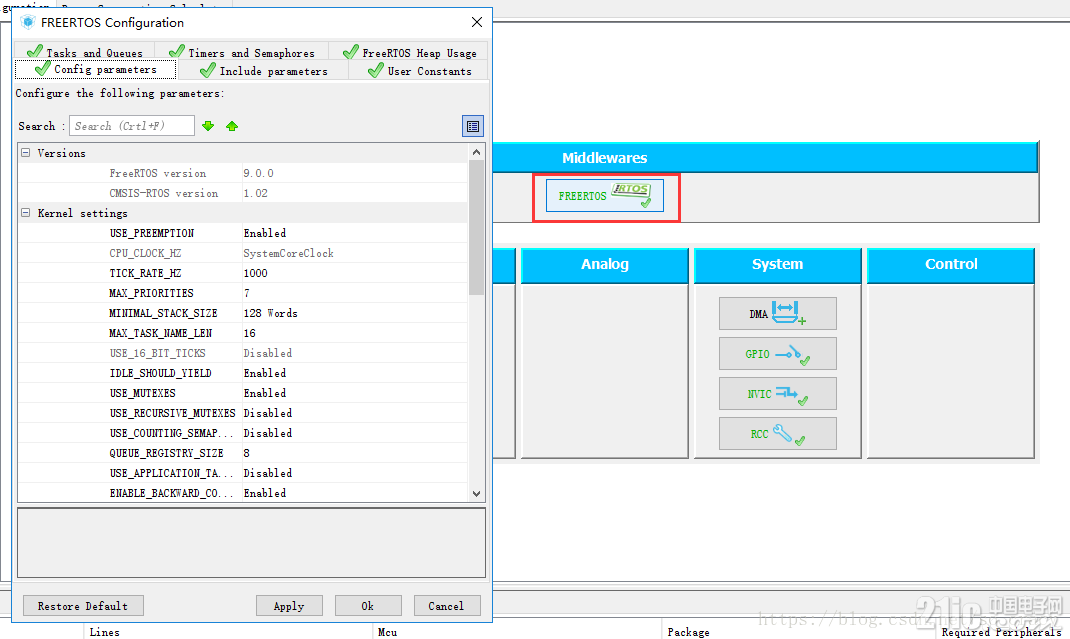Click the scrollbar down arrow in parameters list
The width and height of the screenshot is (1070, 639).
coord(476,494)
